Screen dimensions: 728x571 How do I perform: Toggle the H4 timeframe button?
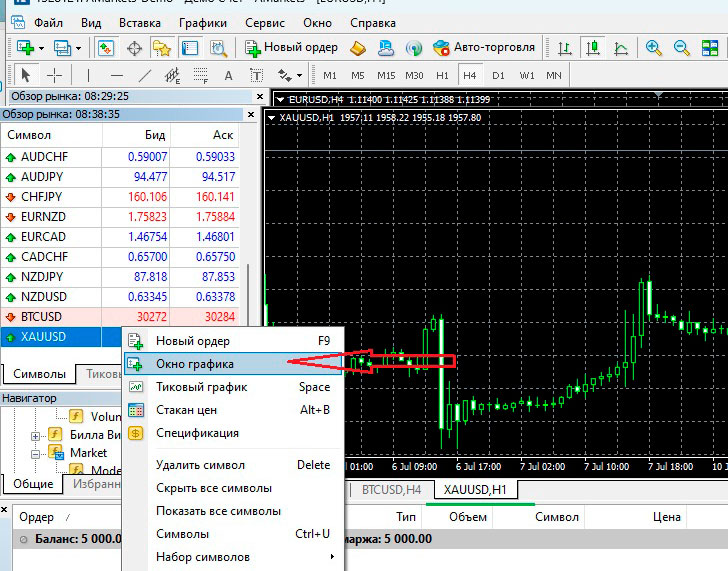coord(469,75)
